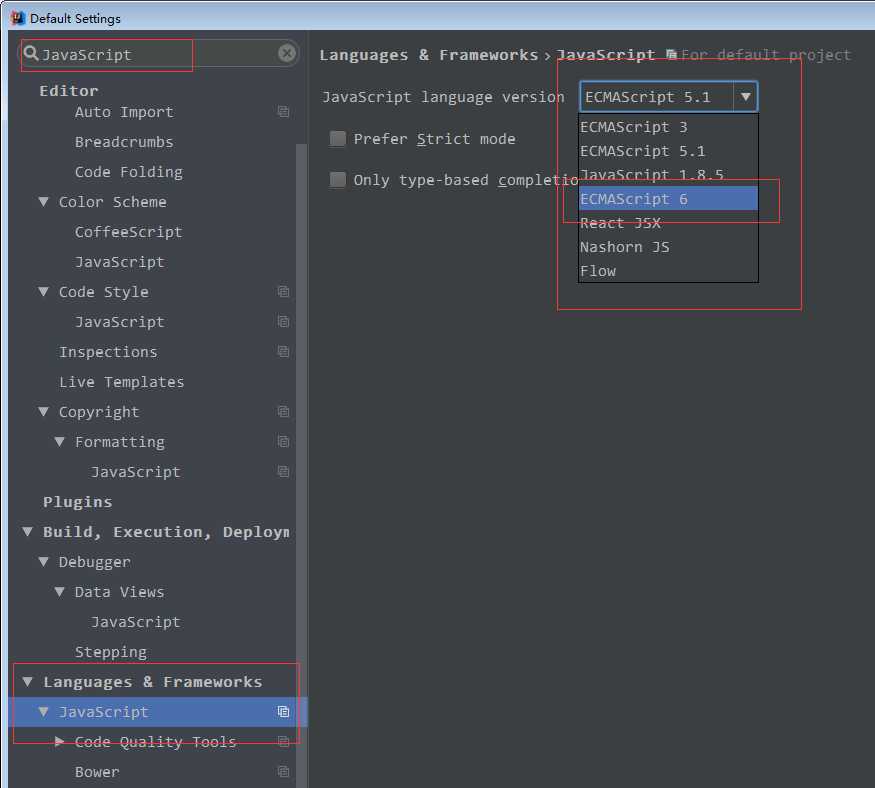
Task: Click the project-level icon next to Bower
Action: coord(283,772)
